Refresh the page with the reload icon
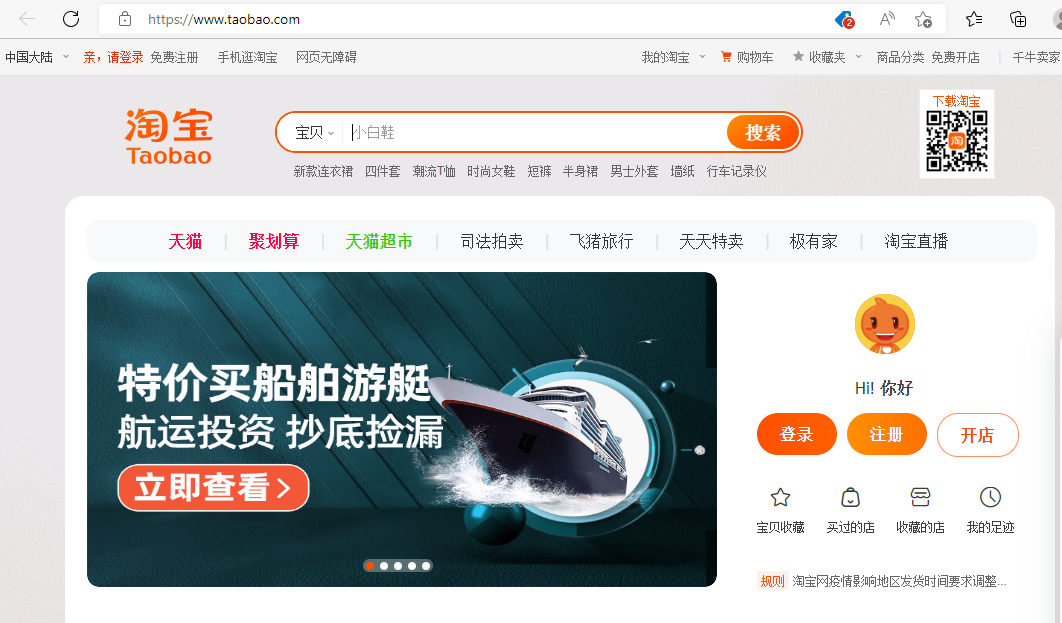 click(x=71, y=19)
